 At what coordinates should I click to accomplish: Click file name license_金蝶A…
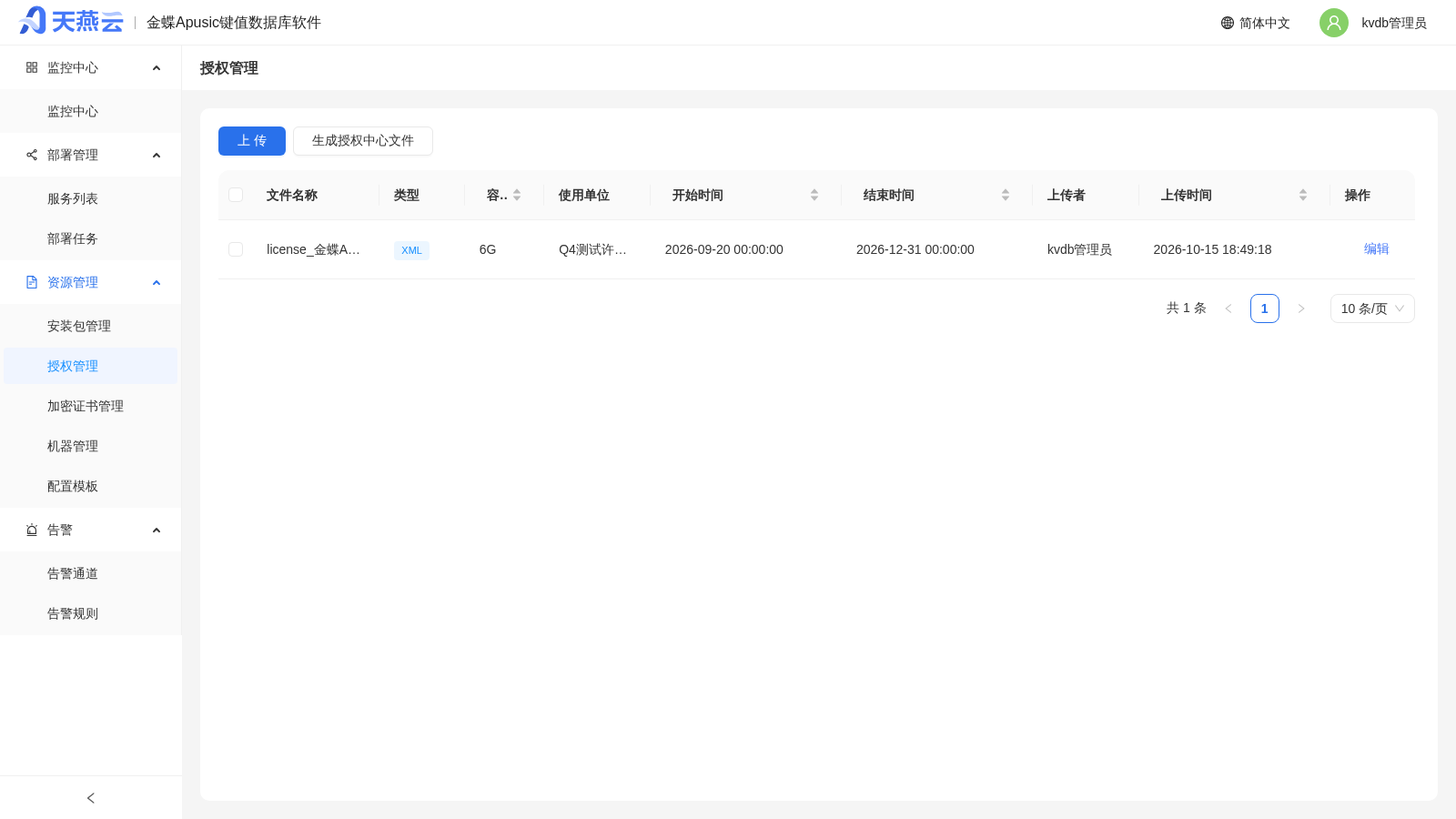click(313, 249)
